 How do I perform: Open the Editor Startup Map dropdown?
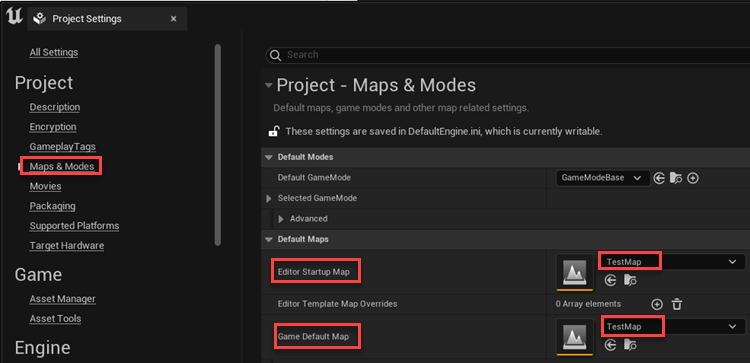[672, 262]
